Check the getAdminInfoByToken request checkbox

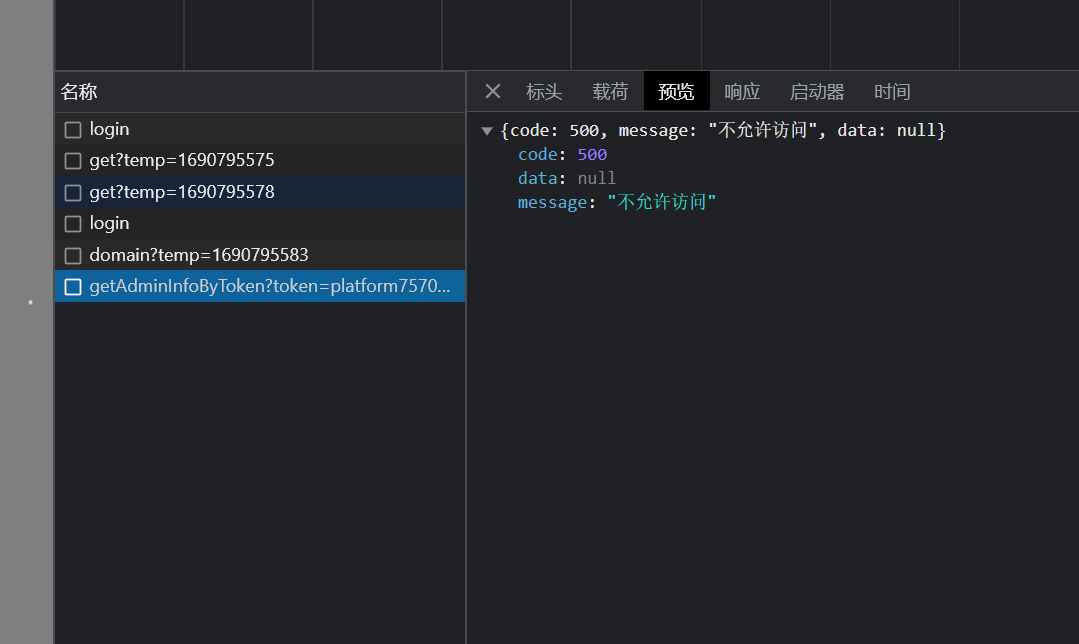point(73,287)
